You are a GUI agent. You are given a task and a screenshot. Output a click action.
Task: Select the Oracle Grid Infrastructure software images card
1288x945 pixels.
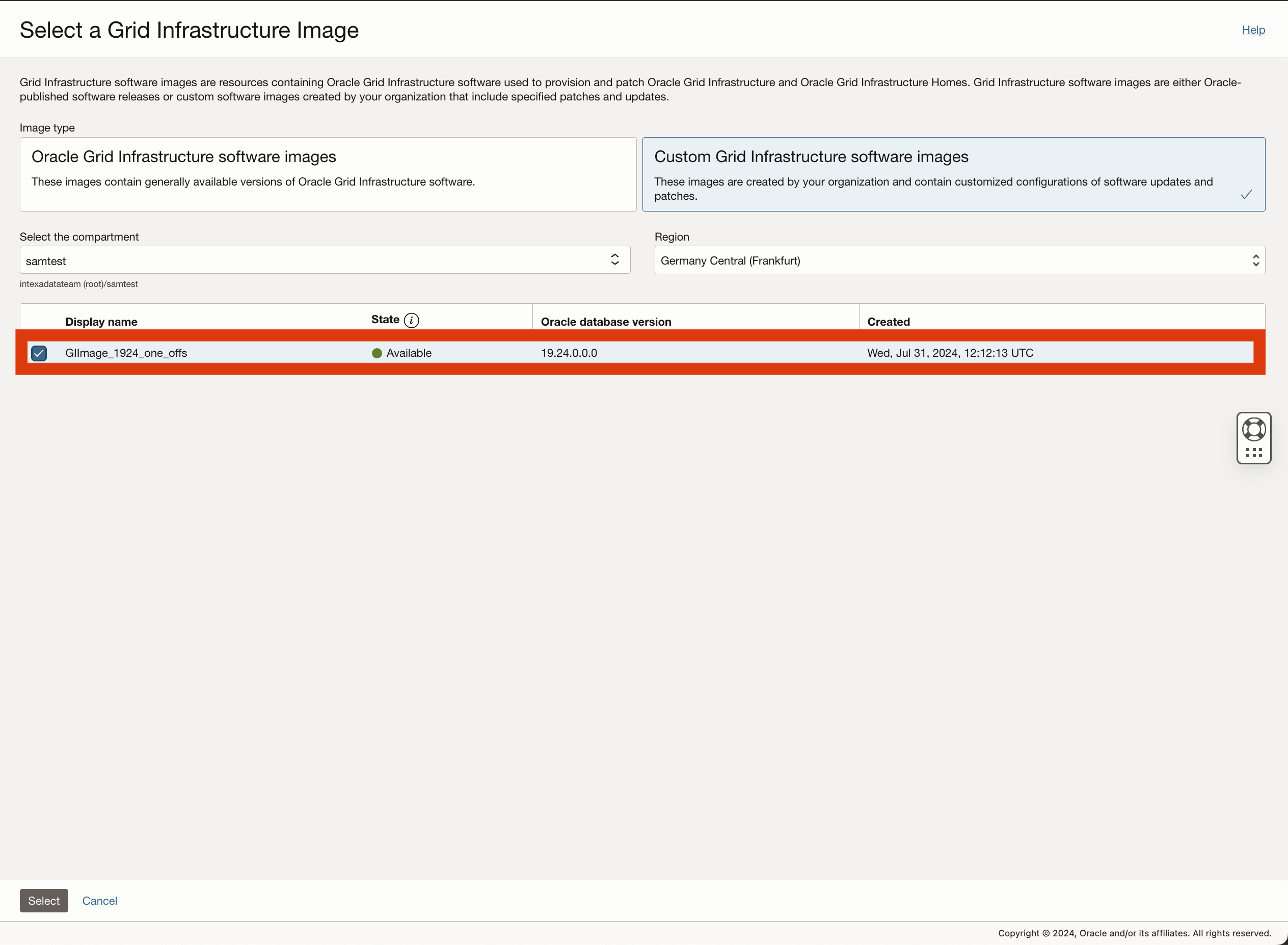(x=327, y=174)
